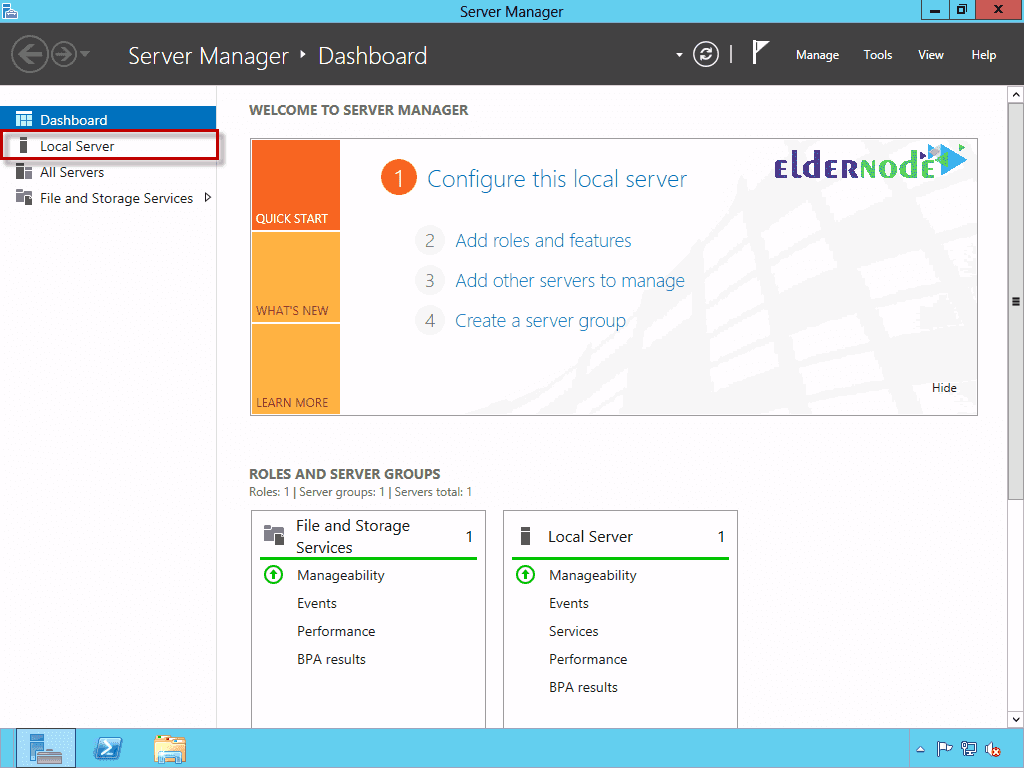The width and height of the screenshot is (1024, 768).
Task: Open Events in Local Server tile
Action: click(569, 603)
